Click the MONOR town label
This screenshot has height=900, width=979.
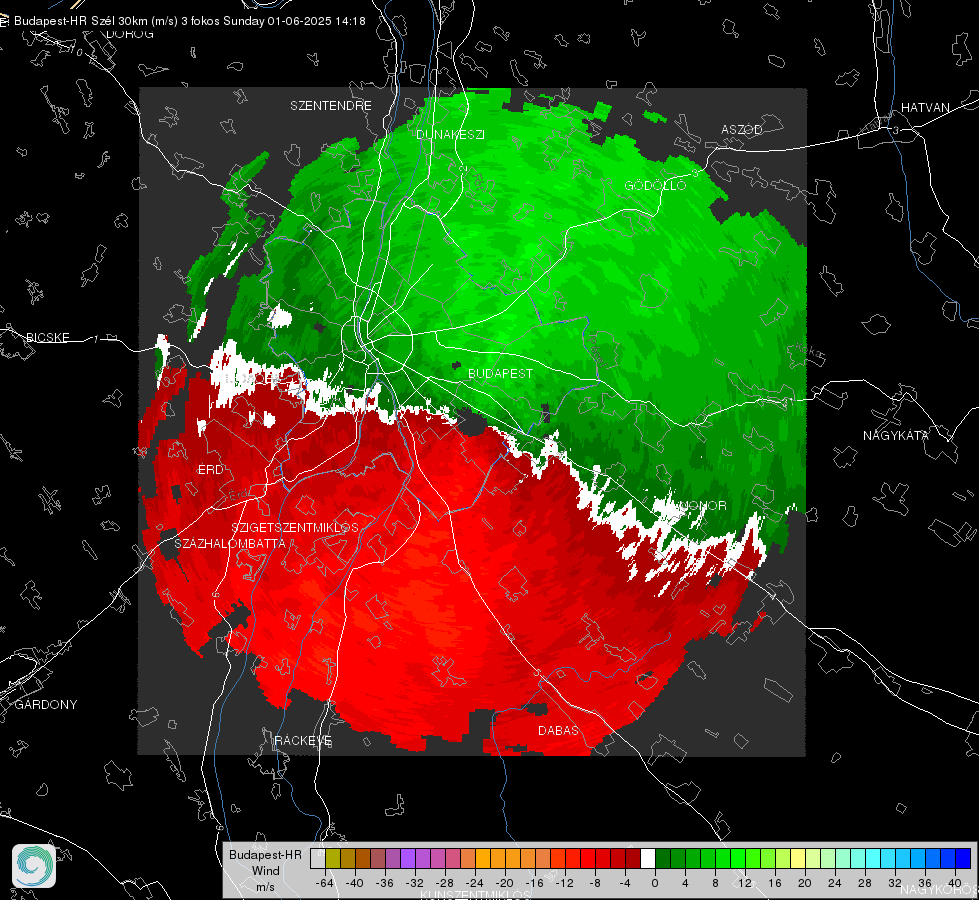[703, 505]
